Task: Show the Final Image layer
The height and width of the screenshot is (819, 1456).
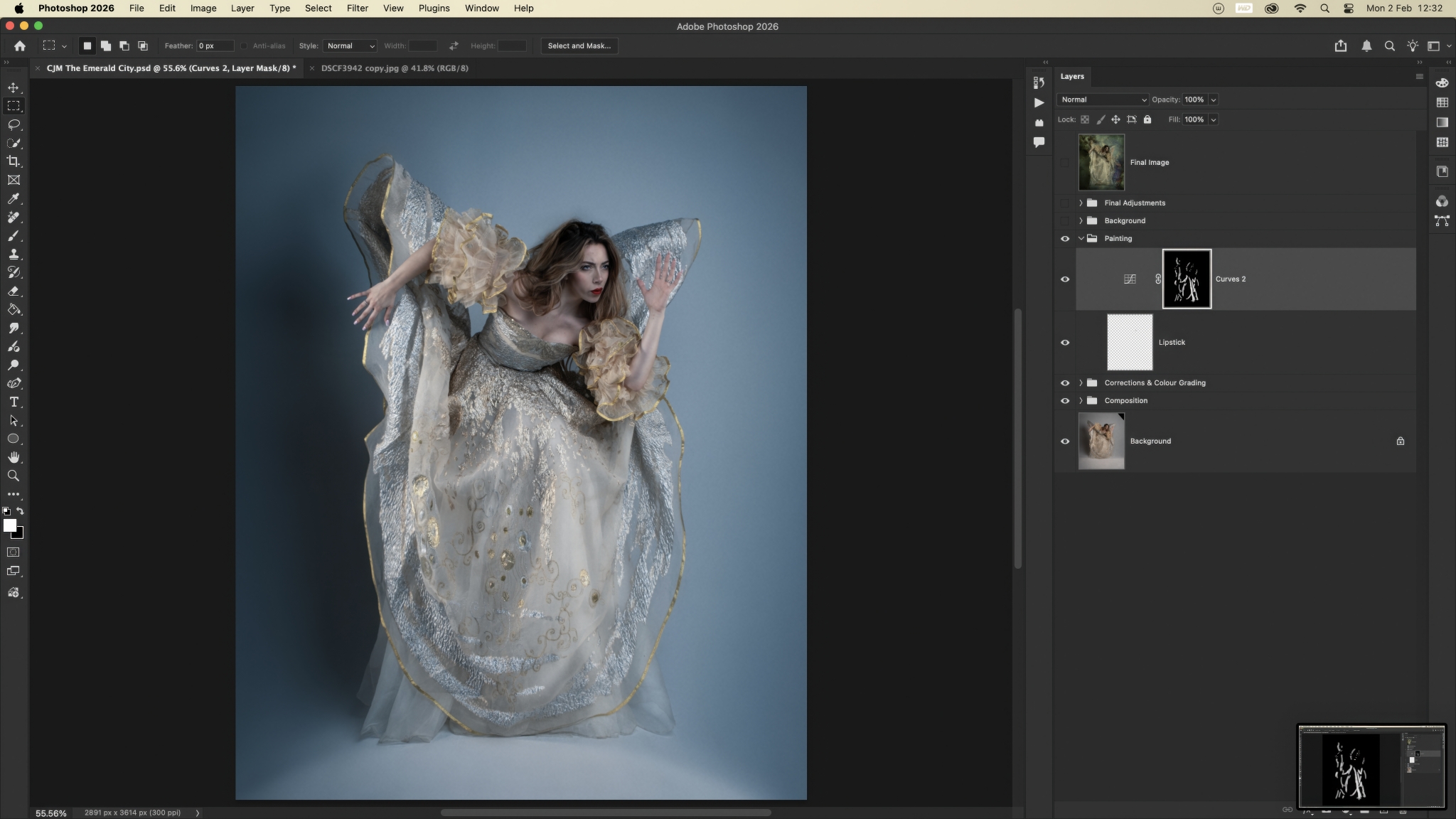Action: coord(1064,163)
